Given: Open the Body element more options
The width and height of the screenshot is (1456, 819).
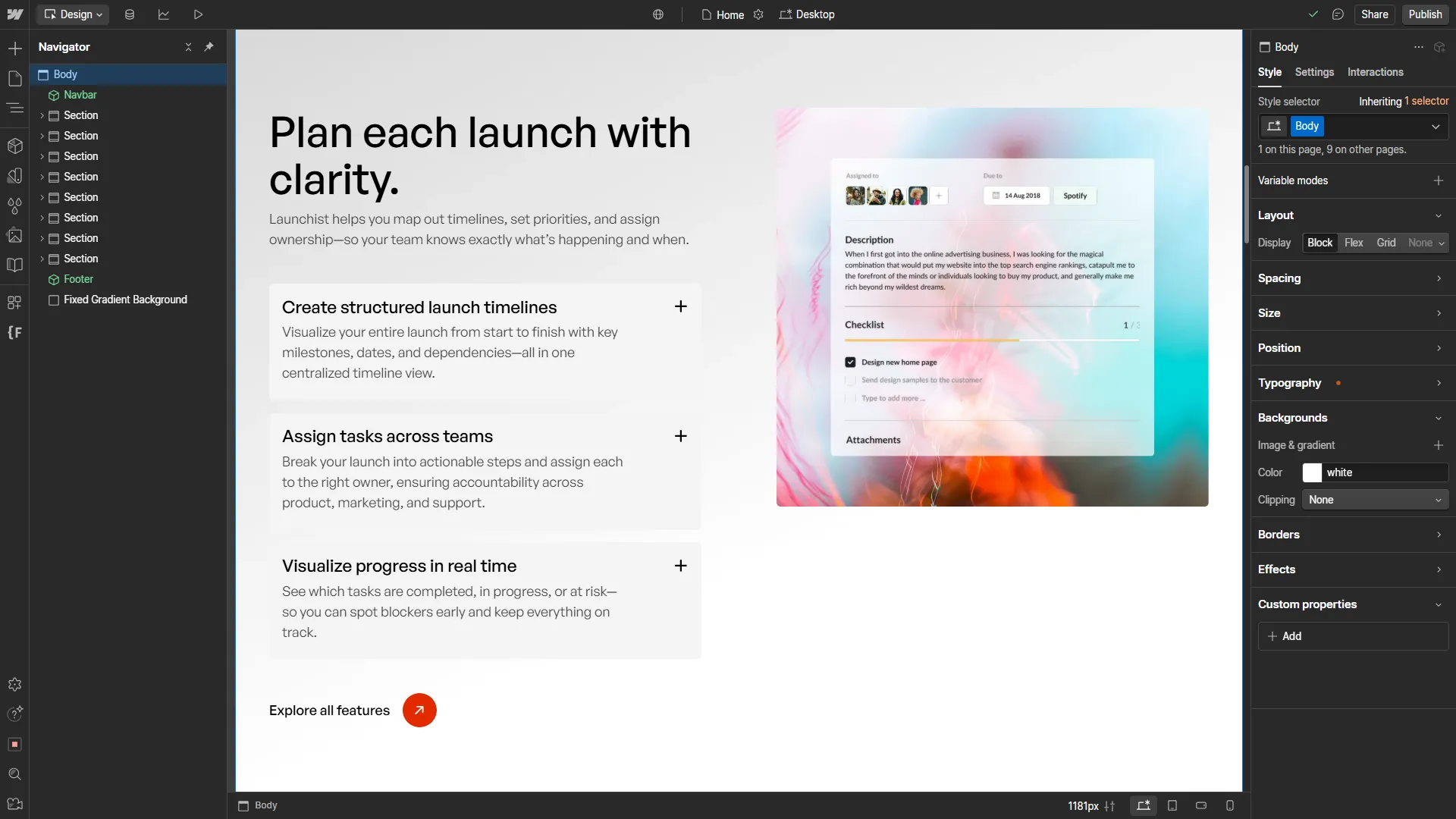Looking at the screenshot, I should point(1418,47).
